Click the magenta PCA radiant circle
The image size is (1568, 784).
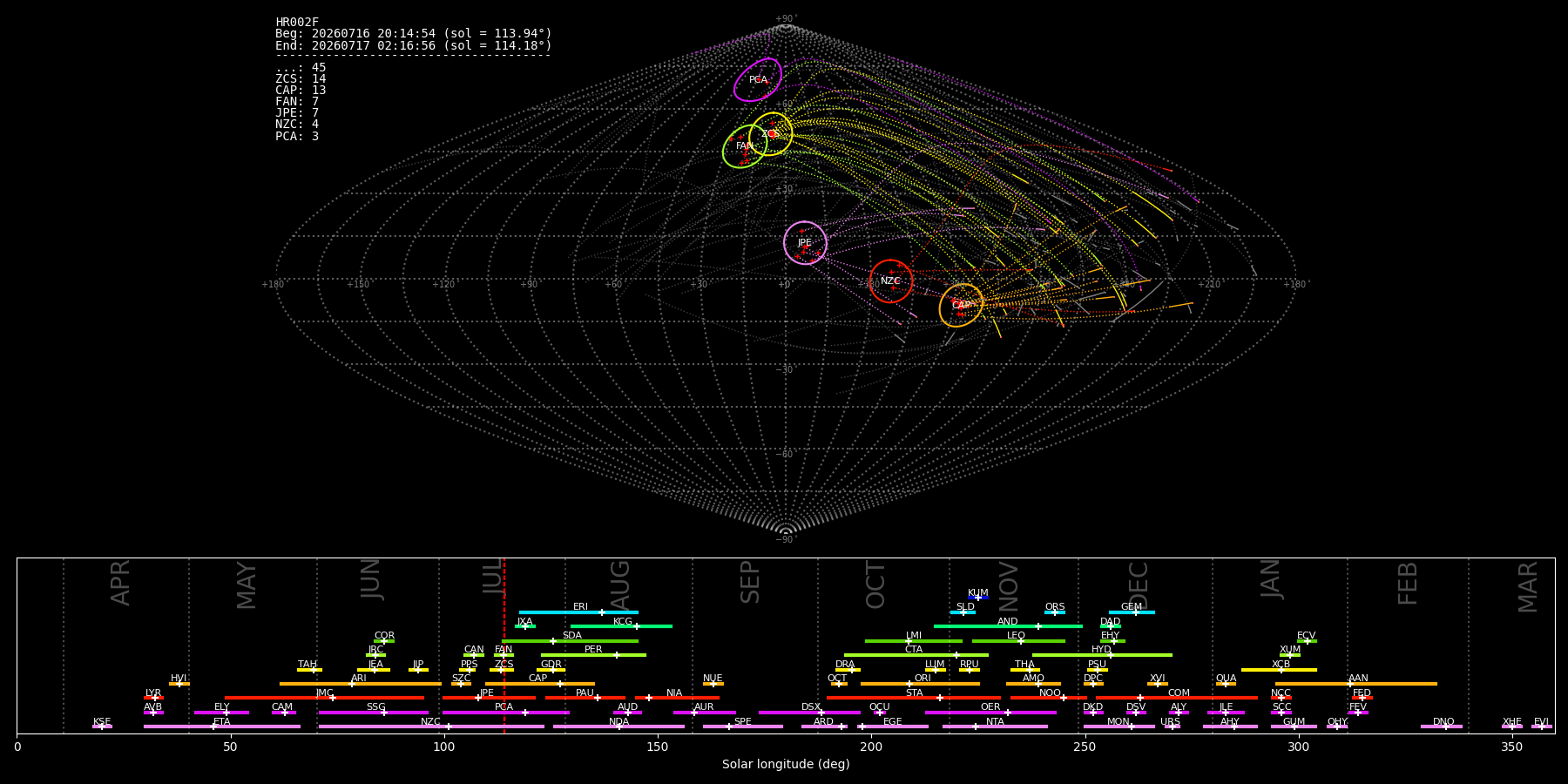pos(758,80)
